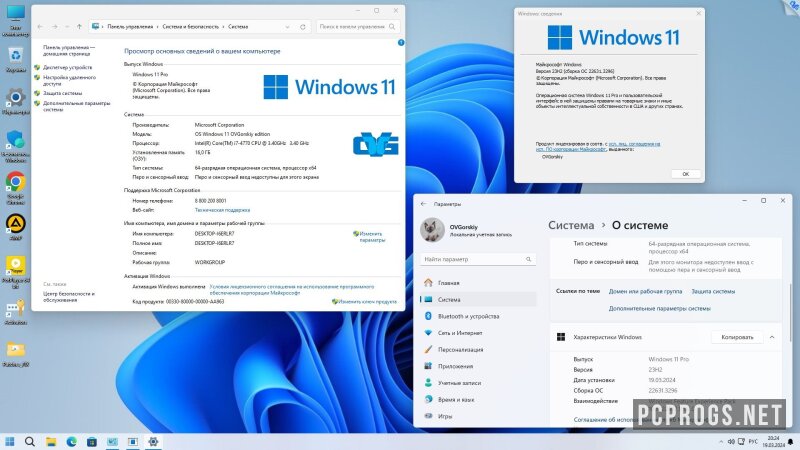Screen dimensions: 800x450
Task: Click the Копировать button in Settings
Action: [737, 337]
